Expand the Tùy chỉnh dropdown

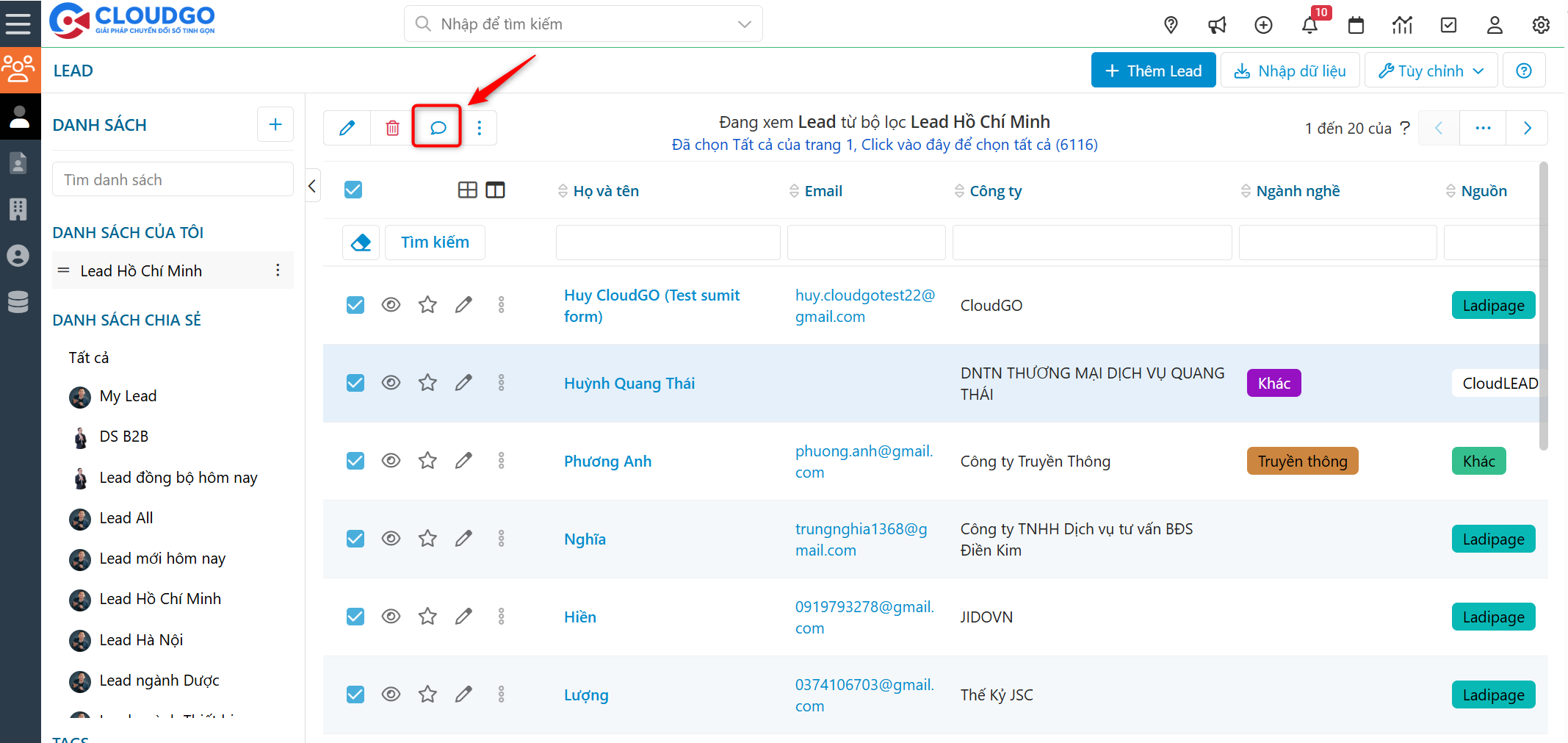1430,71
